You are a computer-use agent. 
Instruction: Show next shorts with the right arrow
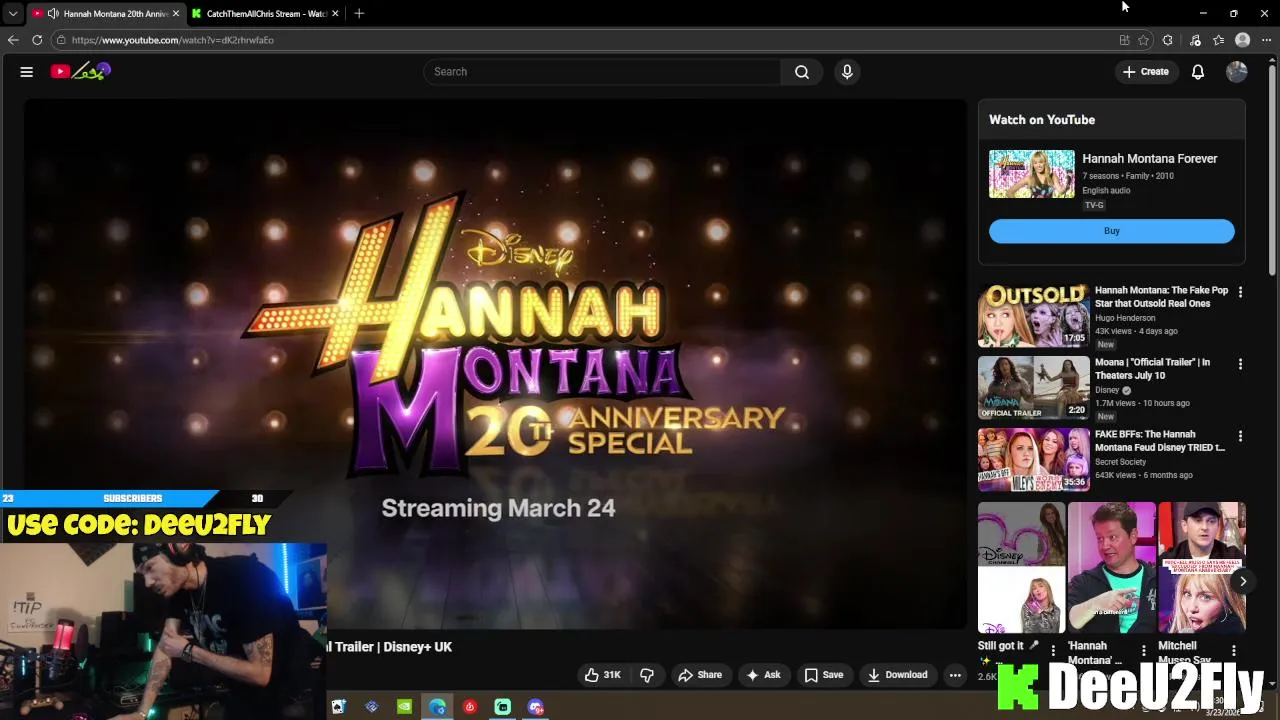coord(1243,581)
